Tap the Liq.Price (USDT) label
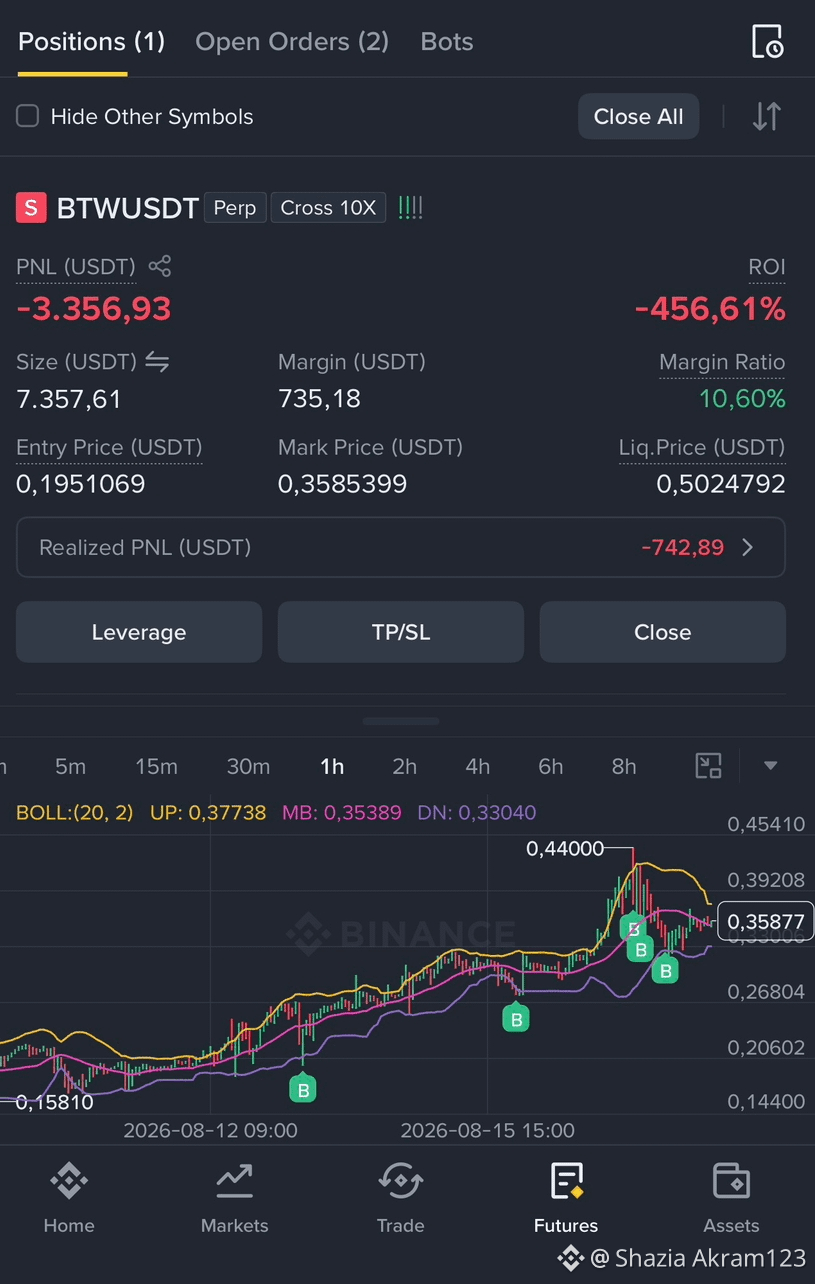Image resolution: width=815 pixels, height=1284 pixels. click(x=702, y=447)
